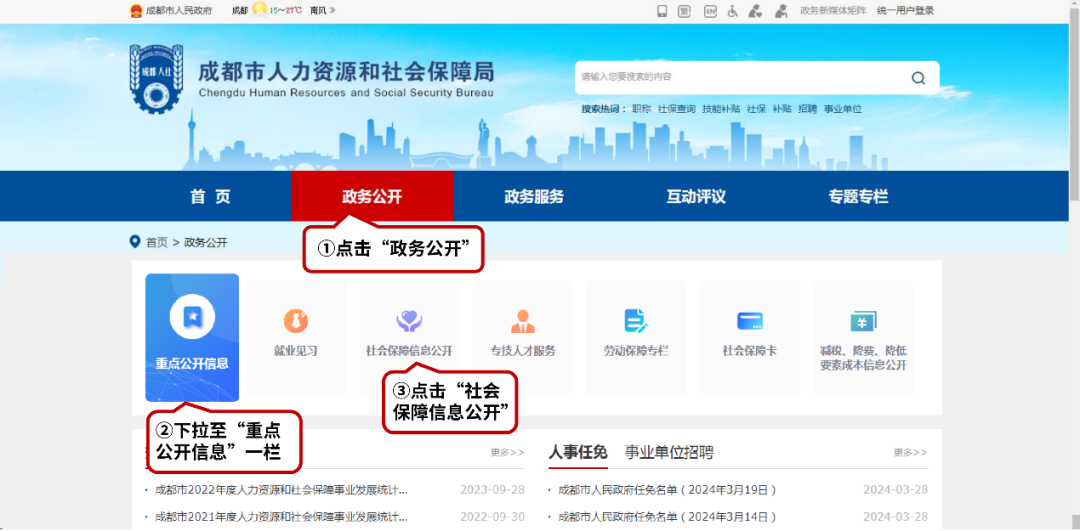The width and height of the screenshot is (1080, 531).
Task: Select the 政务公开 navigation tab
Action: click(x=372, y=196)
